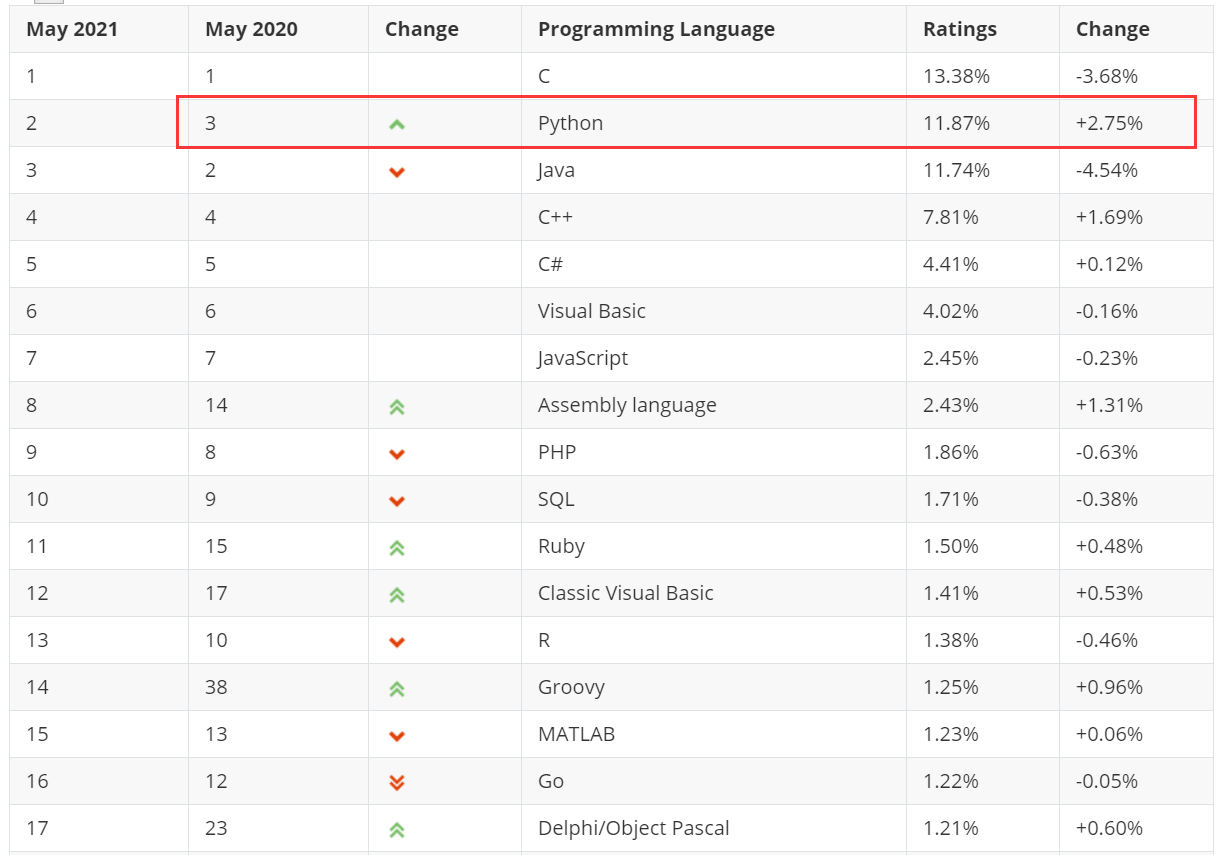Click the red down arrow beside PHP

click(397, 454)
